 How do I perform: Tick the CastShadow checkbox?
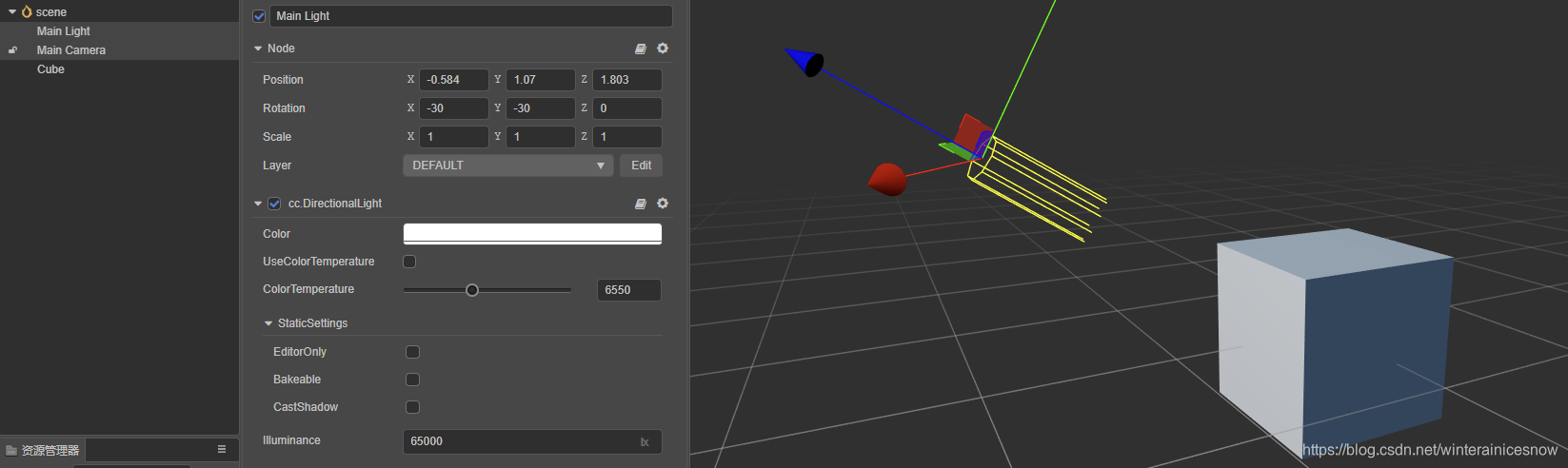pos(412,407)
